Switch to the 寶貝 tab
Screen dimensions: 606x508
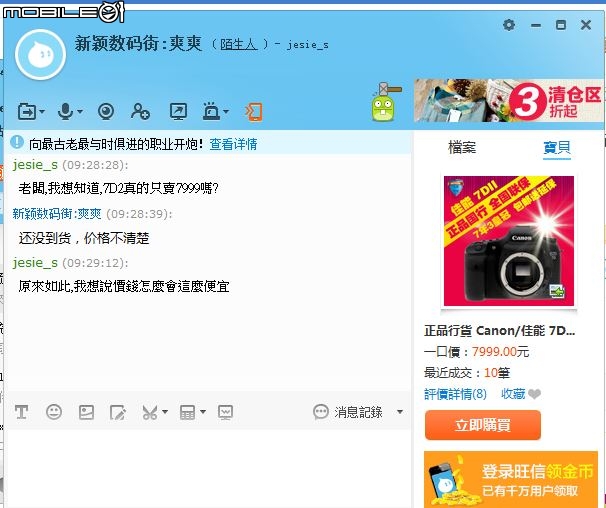point(557,147)
